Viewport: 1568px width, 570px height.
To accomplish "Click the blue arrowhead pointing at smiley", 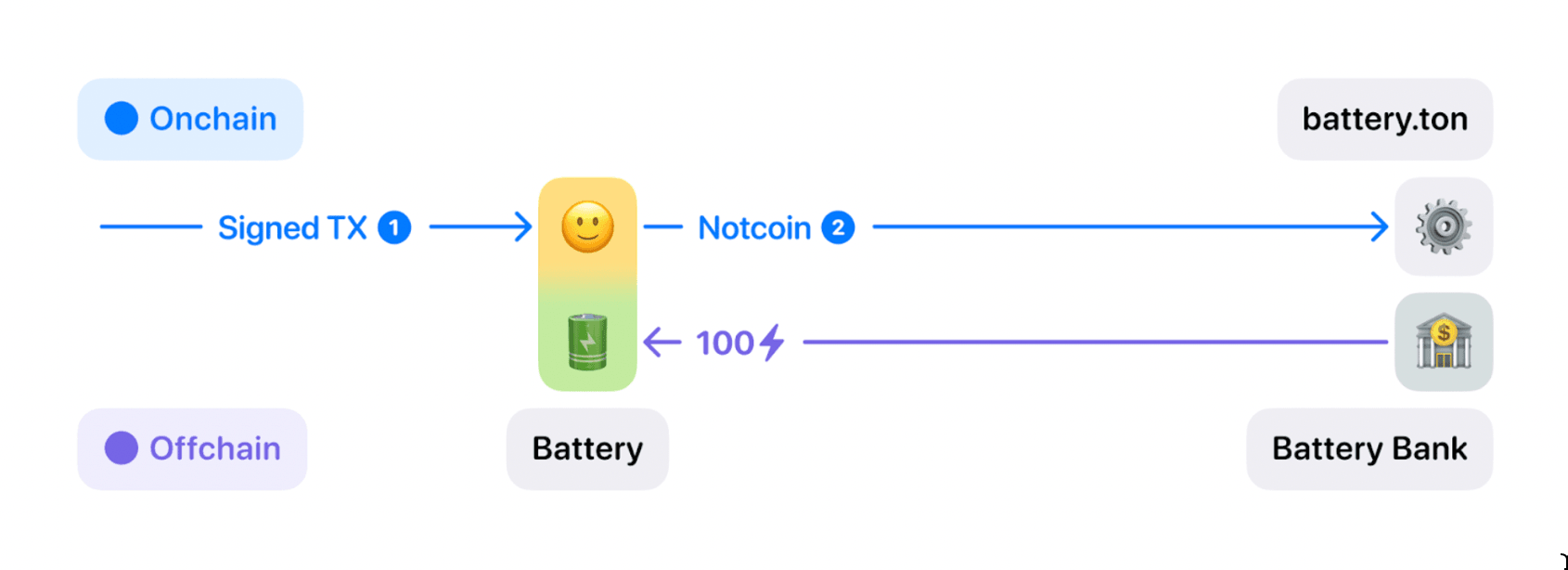I will coord(523,227).
